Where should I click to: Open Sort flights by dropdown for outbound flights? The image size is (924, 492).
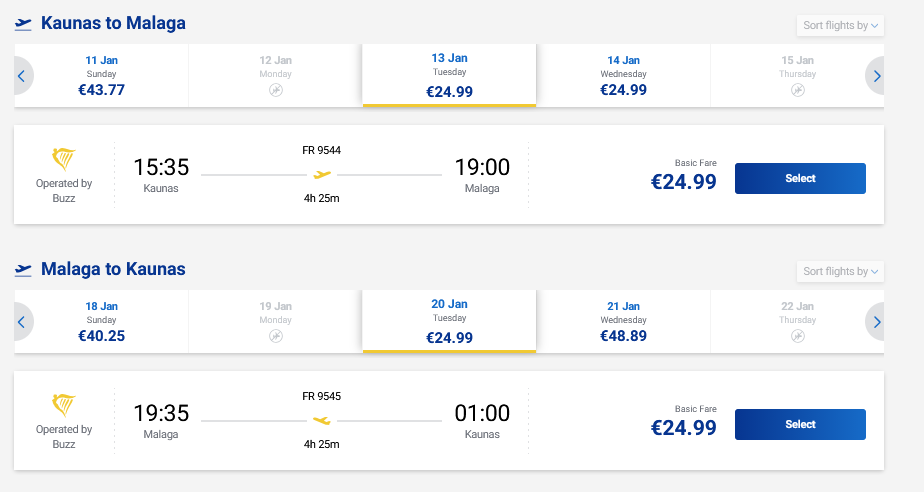840,25
